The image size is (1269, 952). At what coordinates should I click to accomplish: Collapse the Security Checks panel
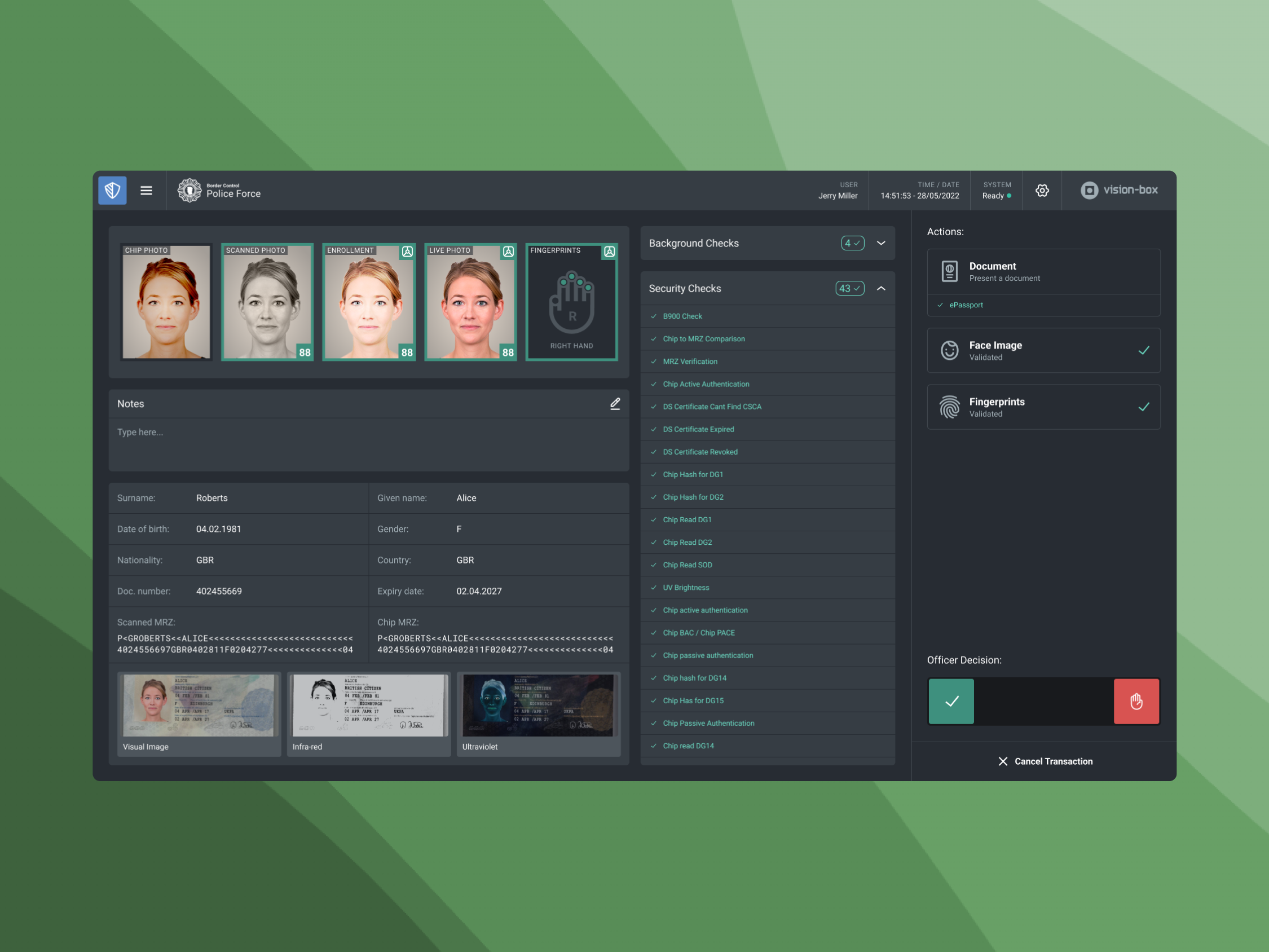881,289
